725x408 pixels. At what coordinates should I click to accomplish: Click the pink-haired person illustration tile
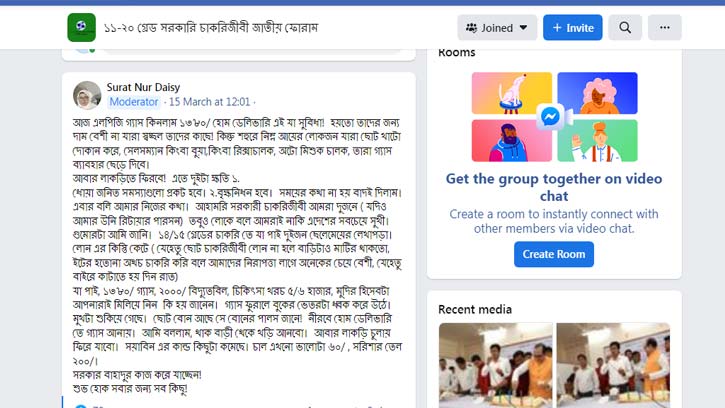point(597,93)
